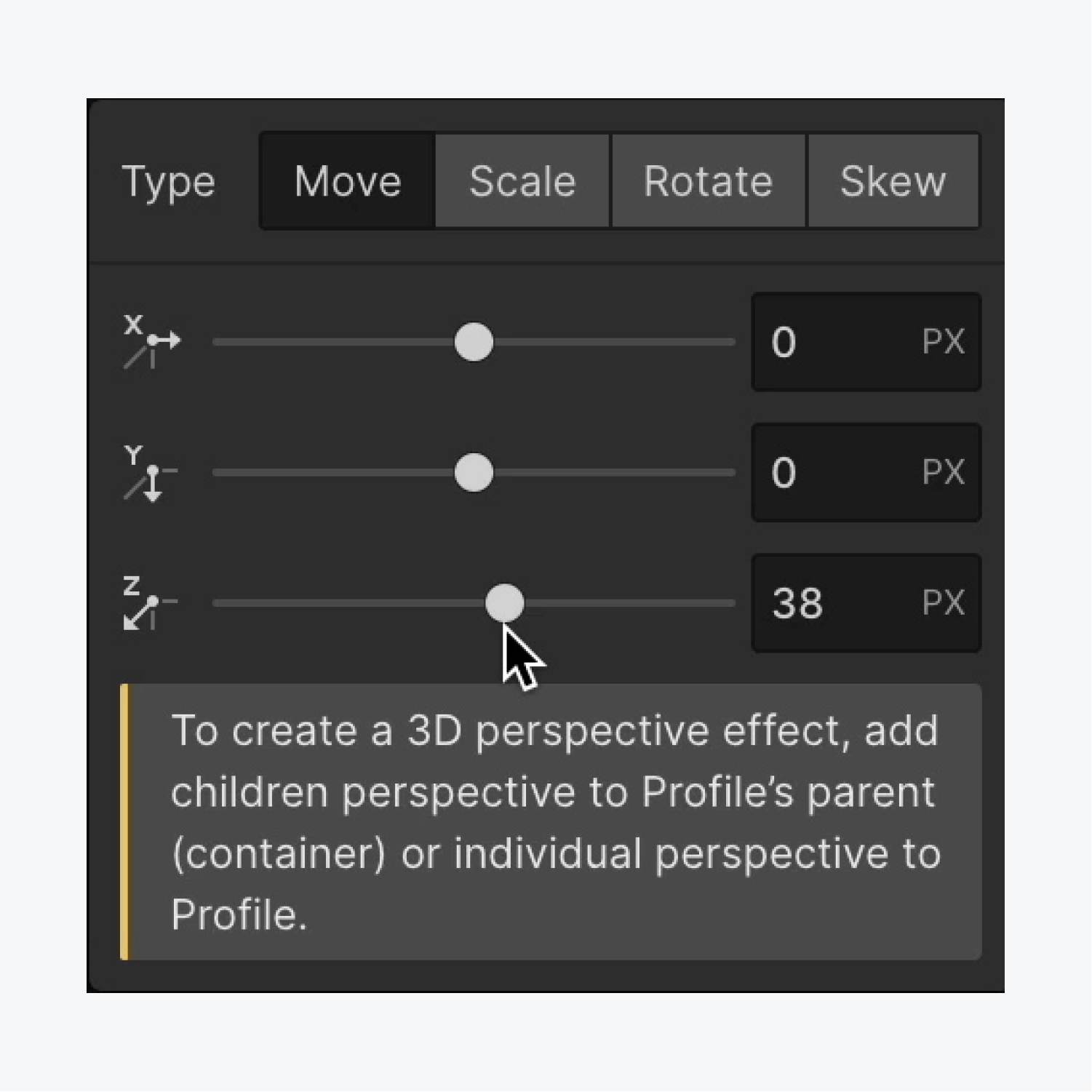Click the Y axis move icon
The image size is (1092, 1092).
click(x=151, y=473)
